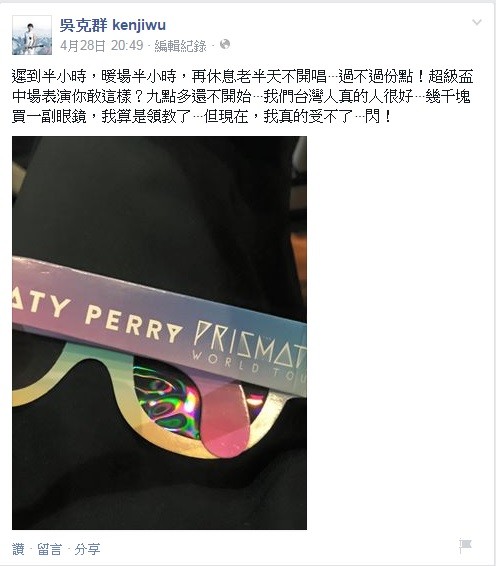Viewport: 496px width, 566px height.
Task: Click the last text line starting with 買一副眼鏡
Action: (201, 117)
